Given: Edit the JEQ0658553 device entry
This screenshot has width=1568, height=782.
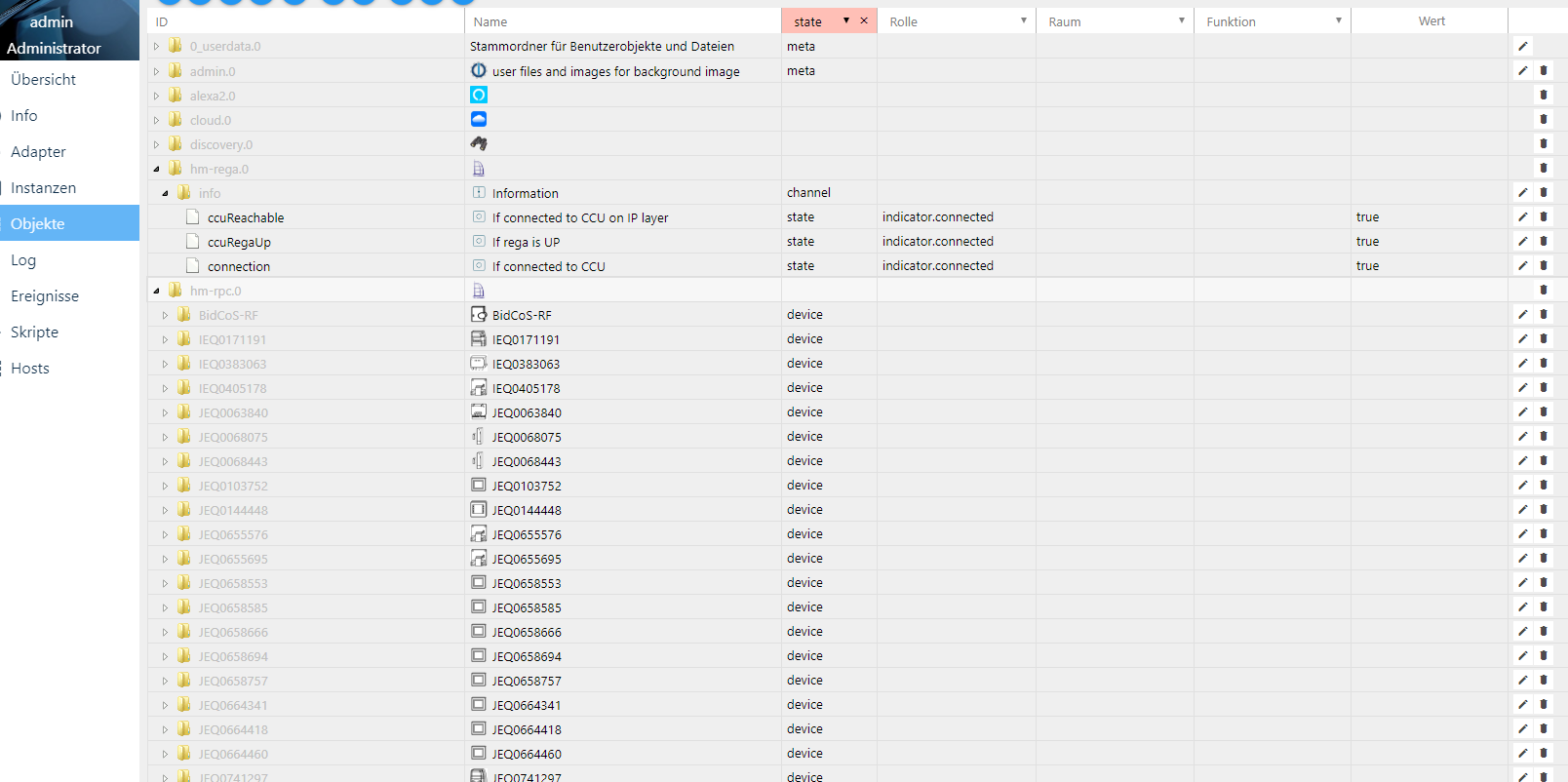Looking at the screenshot, I should pyautogui.click(x=1522, y=583).
